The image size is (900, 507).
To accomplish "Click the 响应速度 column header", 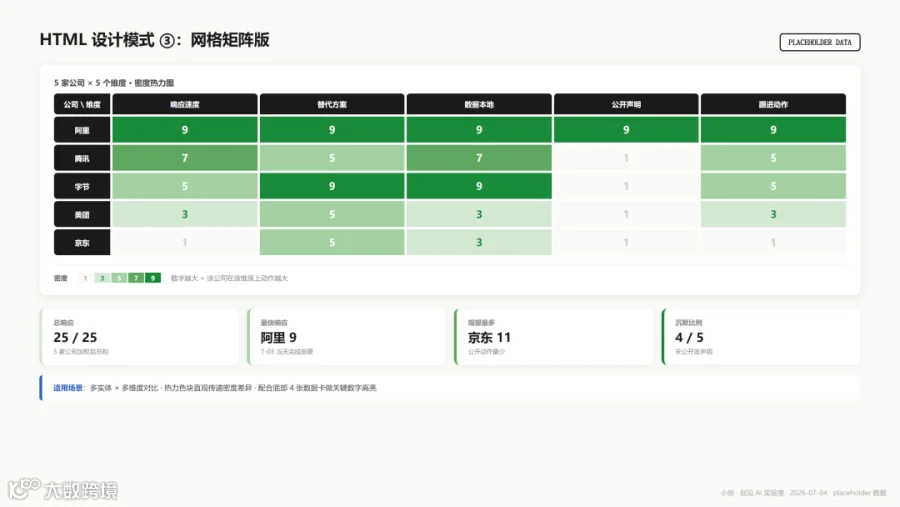I will point(185,104).
